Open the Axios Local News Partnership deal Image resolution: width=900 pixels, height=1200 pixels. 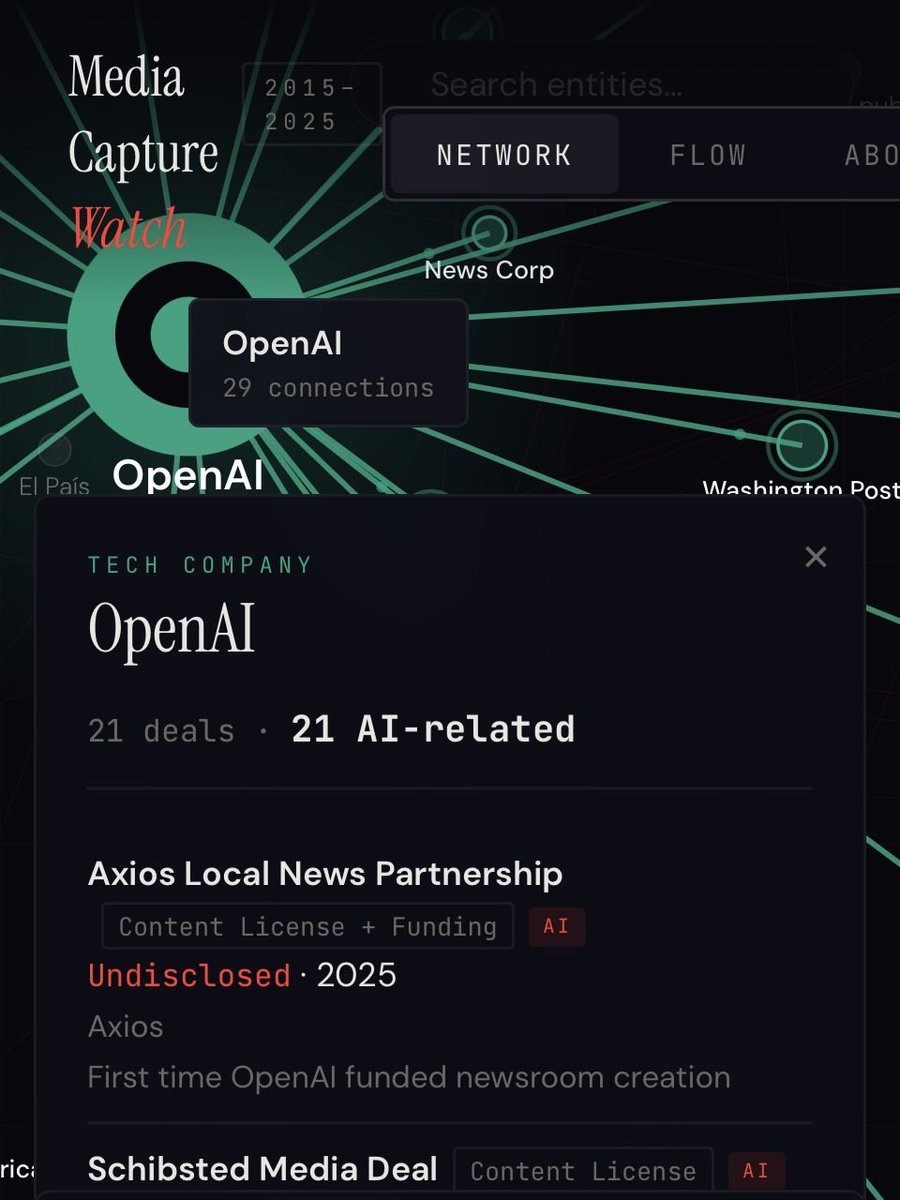click(325, 874)
